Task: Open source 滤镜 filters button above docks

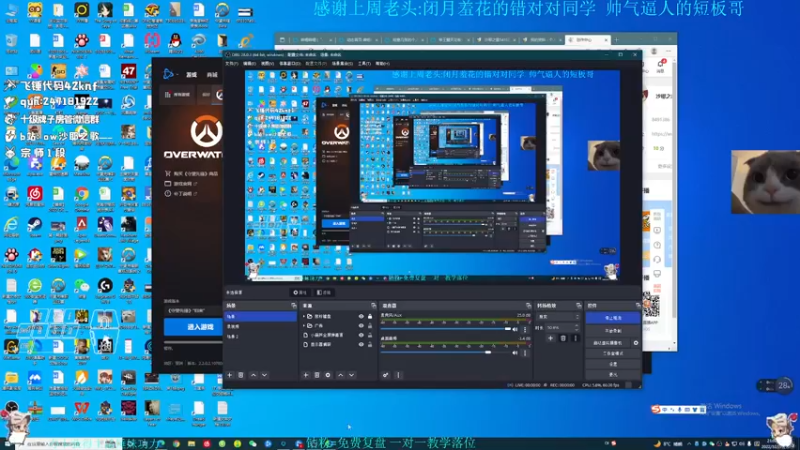Action: 323,292
